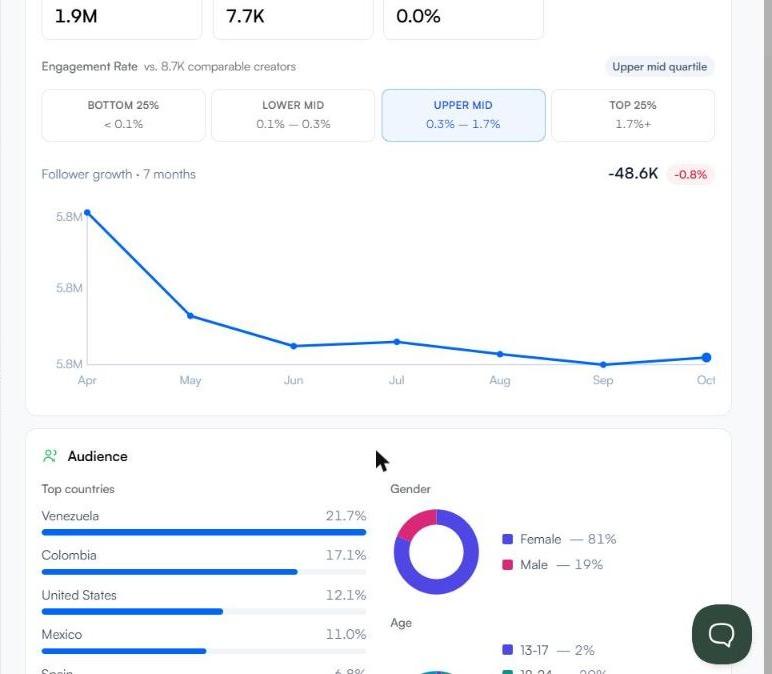Click the United States country label
Viewport: 772px width, 674px height.
click(79, 595)
